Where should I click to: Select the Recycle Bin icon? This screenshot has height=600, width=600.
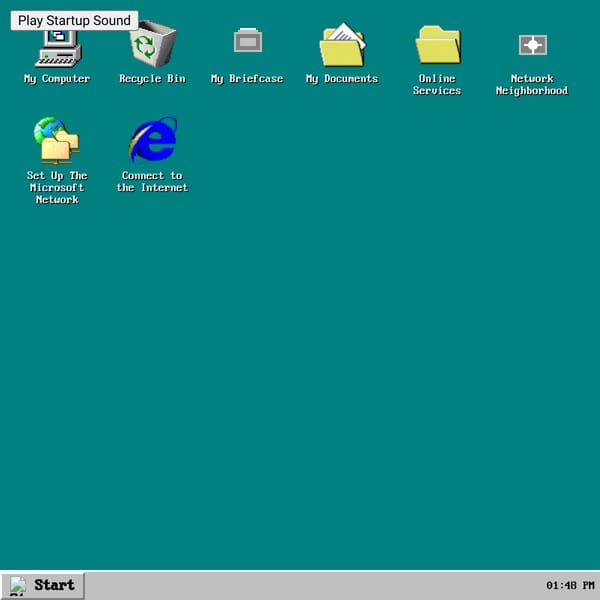click(153, 44)
